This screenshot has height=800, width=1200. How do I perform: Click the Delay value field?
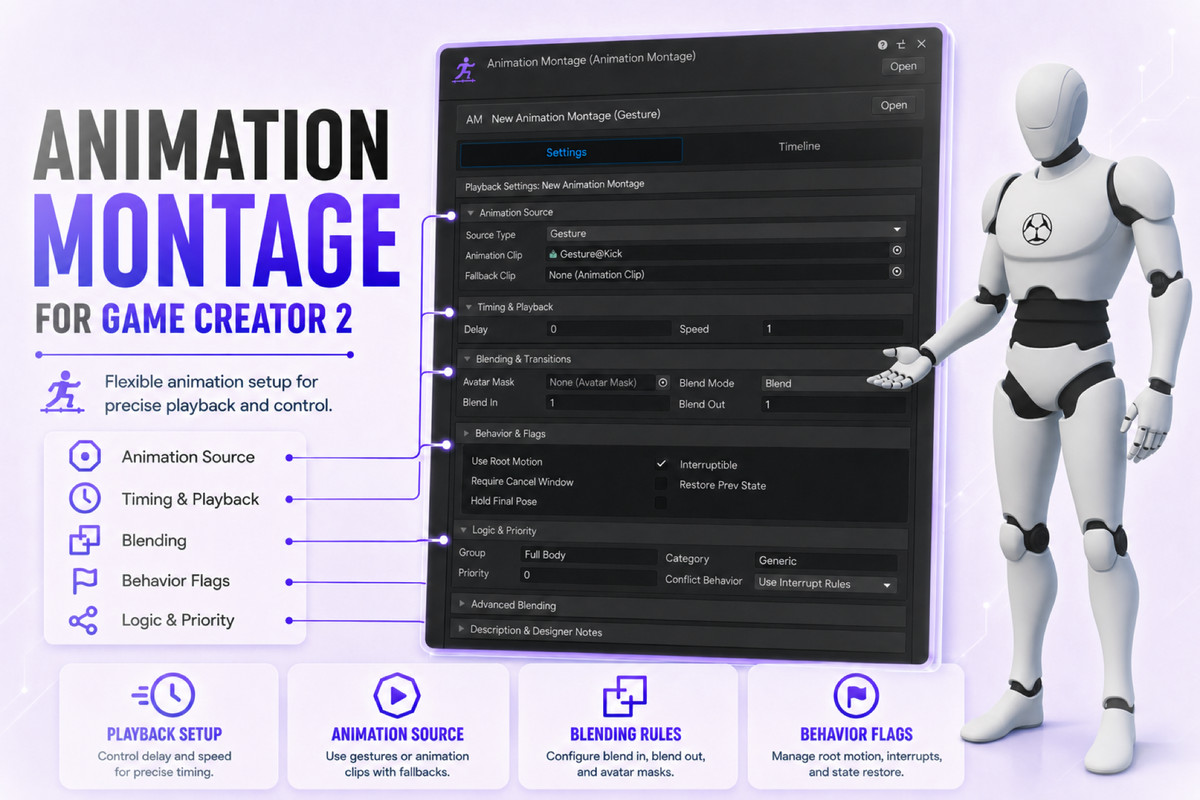[x=609, y=329]
